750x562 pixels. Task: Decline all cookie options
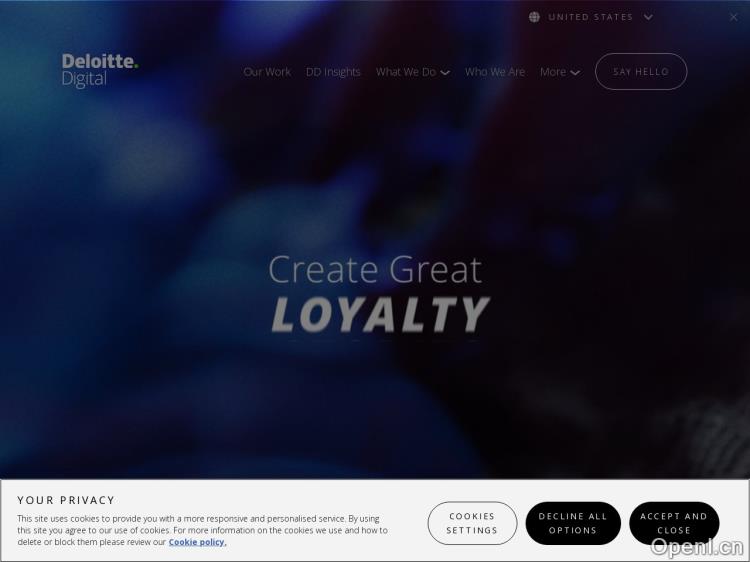573,523
